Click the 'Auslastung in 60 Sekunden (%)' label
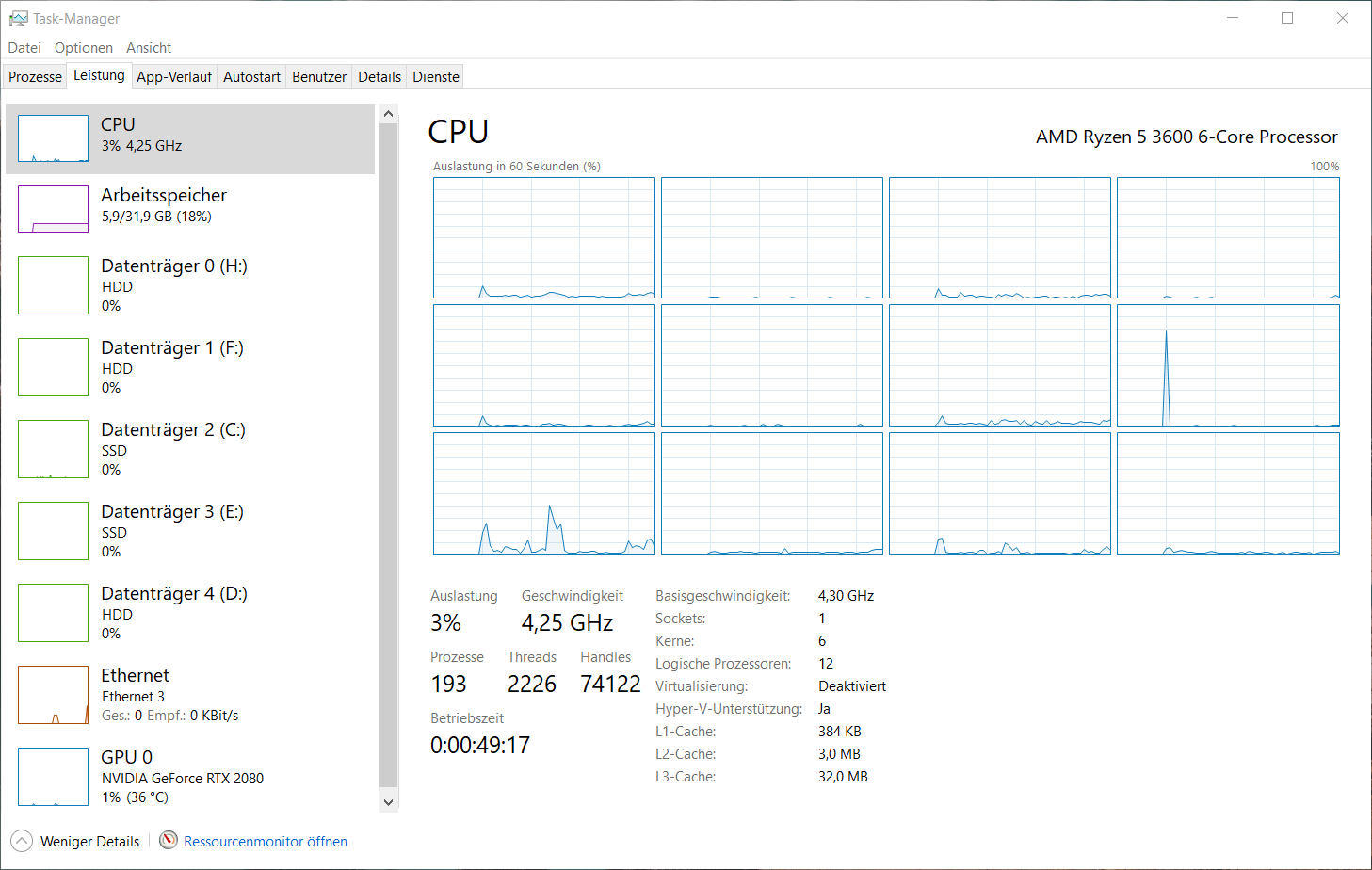This screenshot has height=870, width=1372. (517, 167)
